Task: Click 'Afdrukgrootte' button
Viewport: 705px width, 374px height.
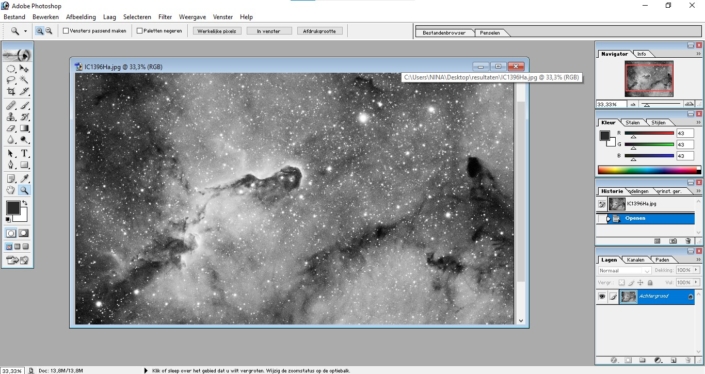Action: tap(319, 31)
